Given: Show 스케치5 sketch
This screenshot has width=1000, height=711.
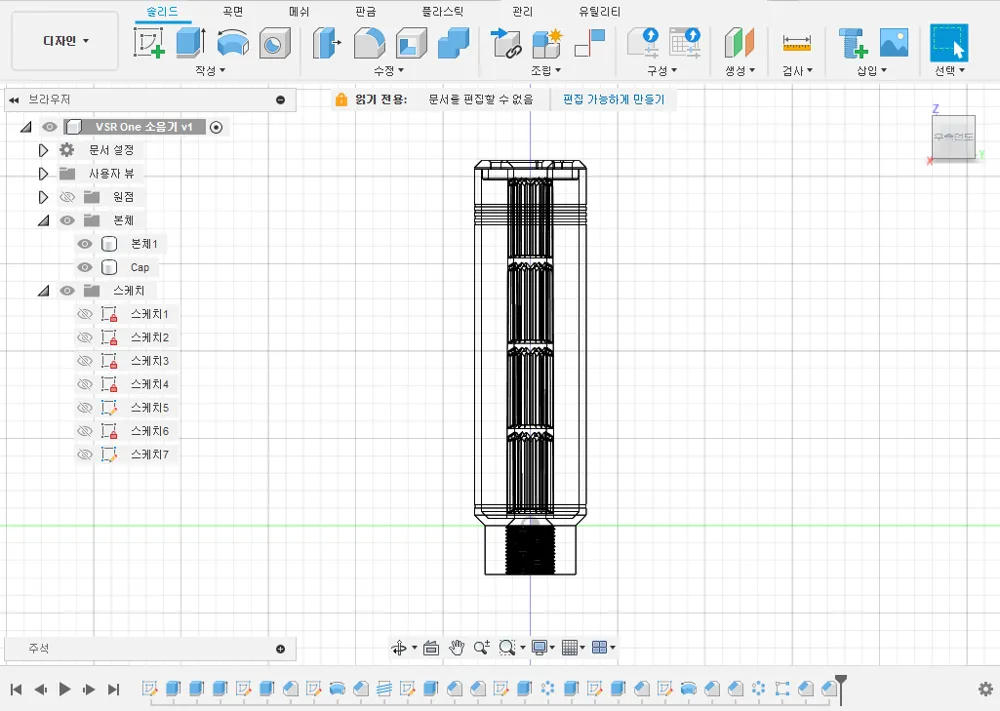Looking at the screenshot, I should (84, 407).
